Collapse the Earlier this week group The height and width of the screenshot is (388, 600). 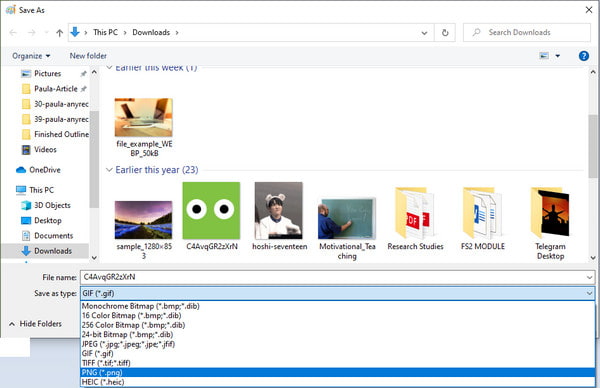click(109, 68)
